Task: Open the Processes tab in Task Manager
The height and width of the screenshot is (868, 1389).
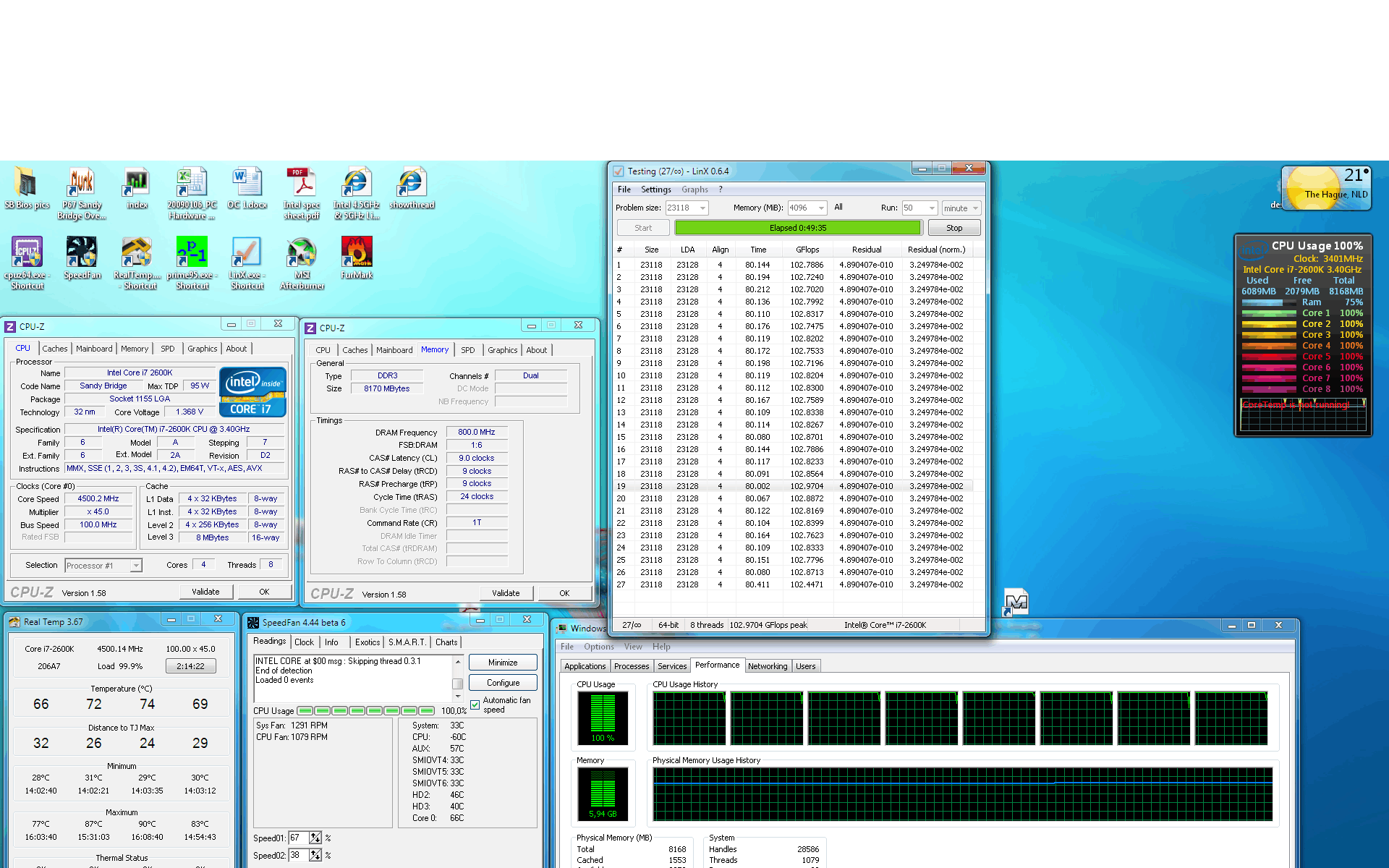Action: pyautogui.click(x=632, y=666)
